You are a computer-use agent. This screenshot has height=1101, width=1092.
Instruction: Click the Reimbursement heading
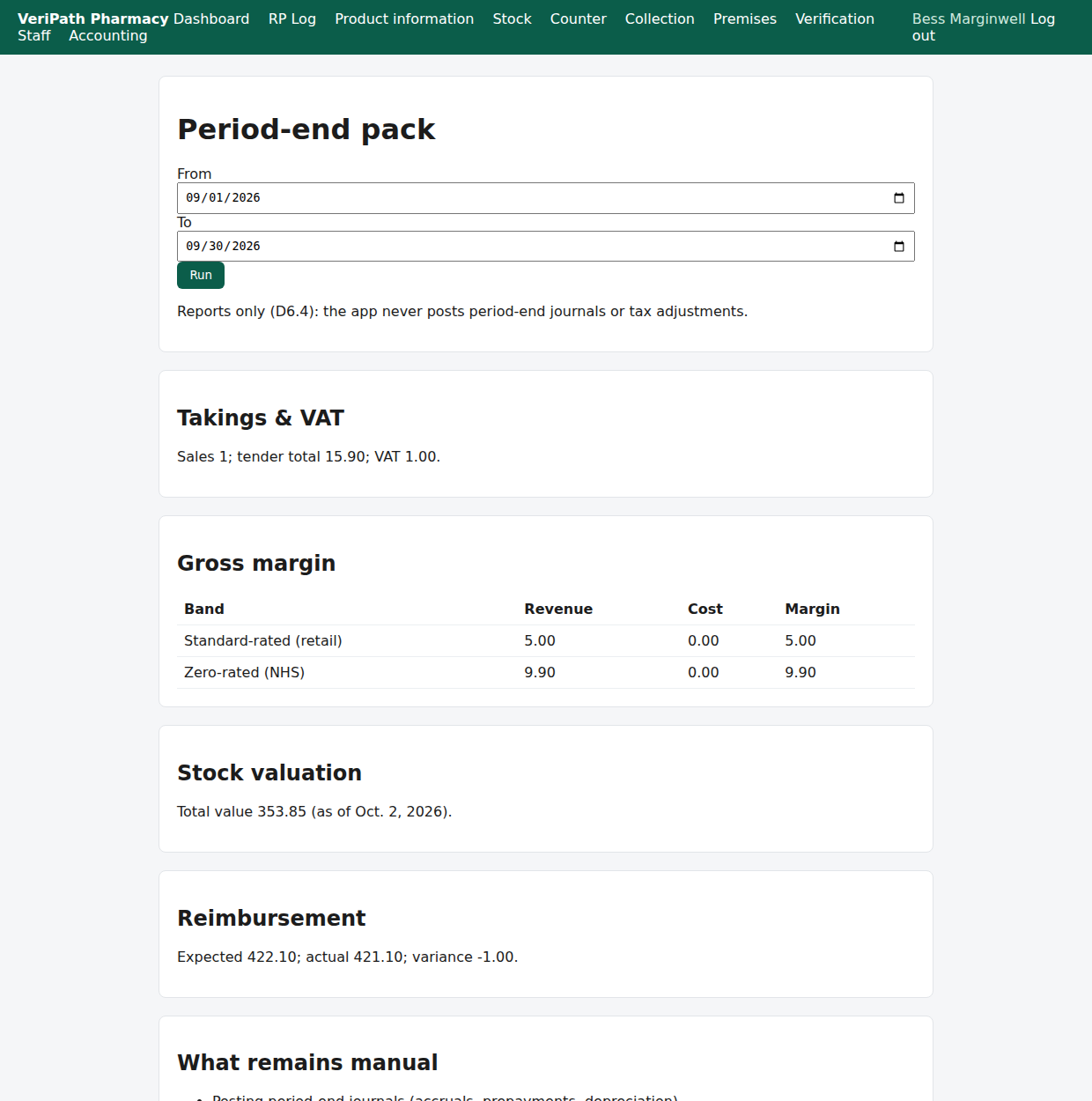click(x=271, y=918)
